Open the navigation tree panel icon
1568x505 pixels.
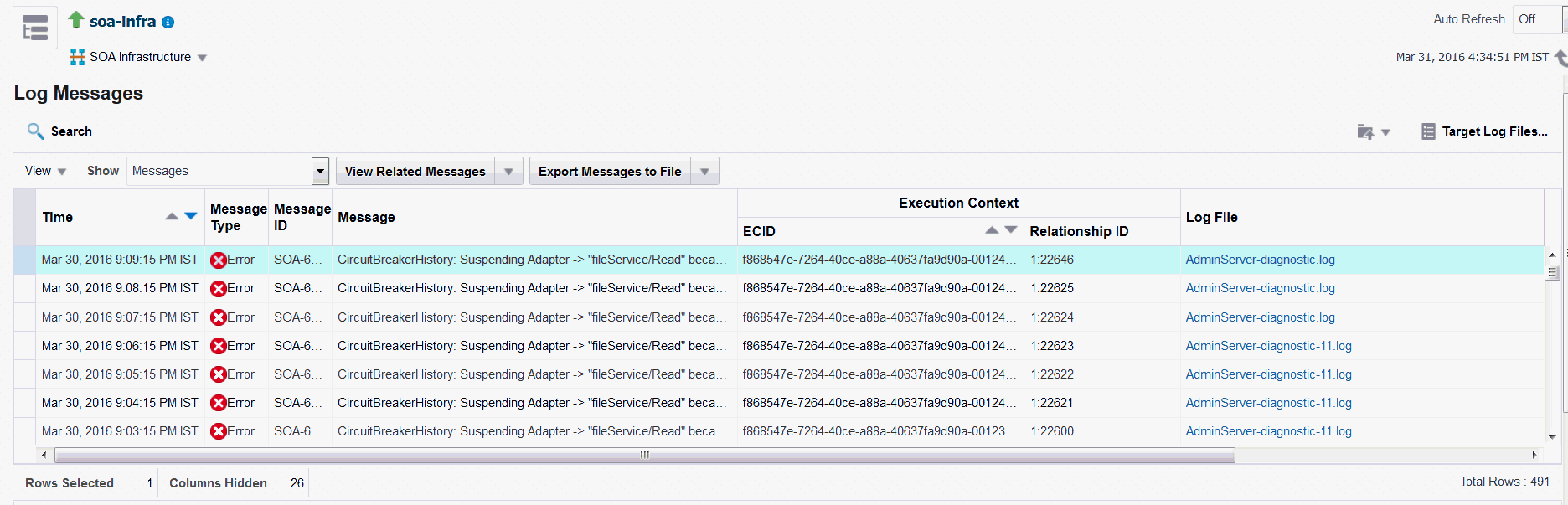(35, 28)
